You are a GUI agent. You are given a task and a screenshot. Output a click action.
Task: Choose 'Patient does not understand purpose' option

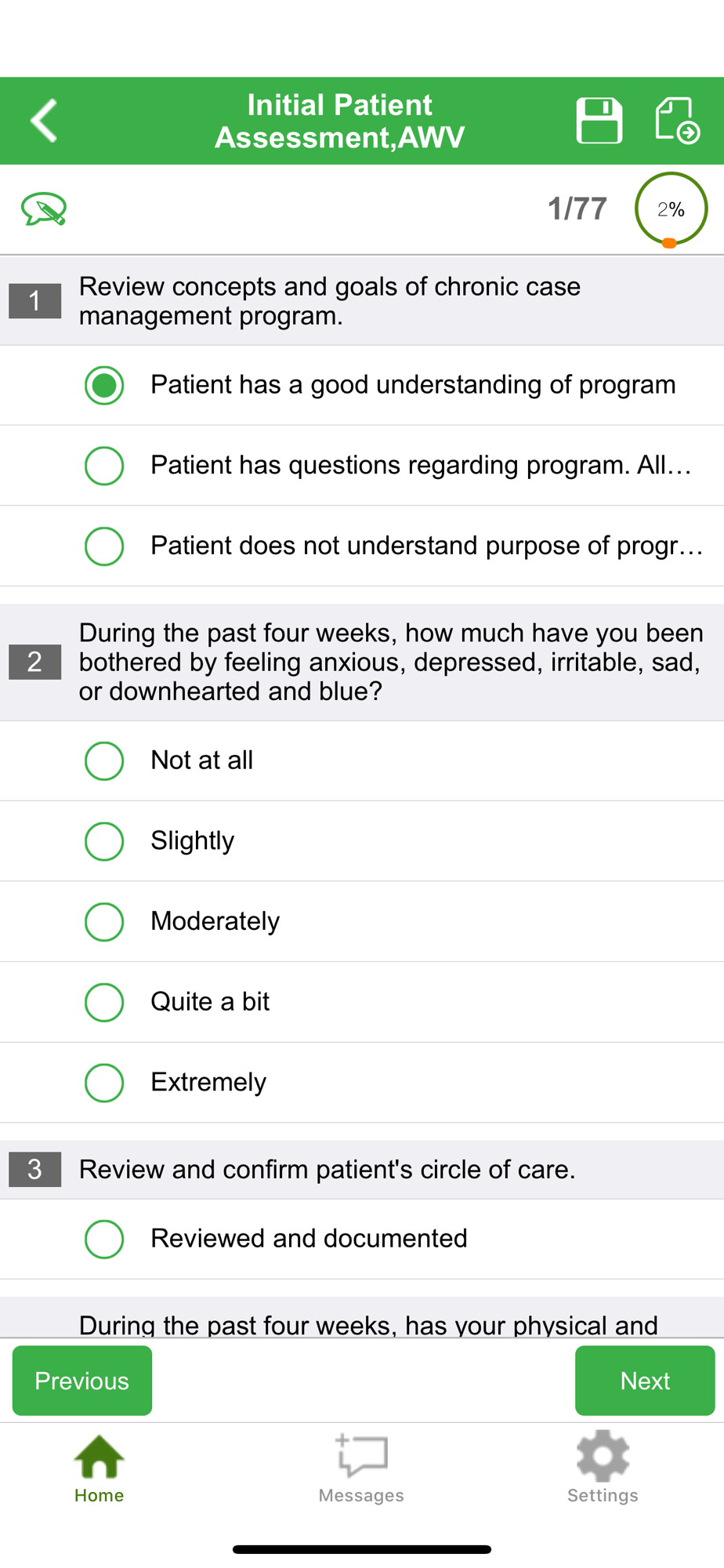[362, 546]
